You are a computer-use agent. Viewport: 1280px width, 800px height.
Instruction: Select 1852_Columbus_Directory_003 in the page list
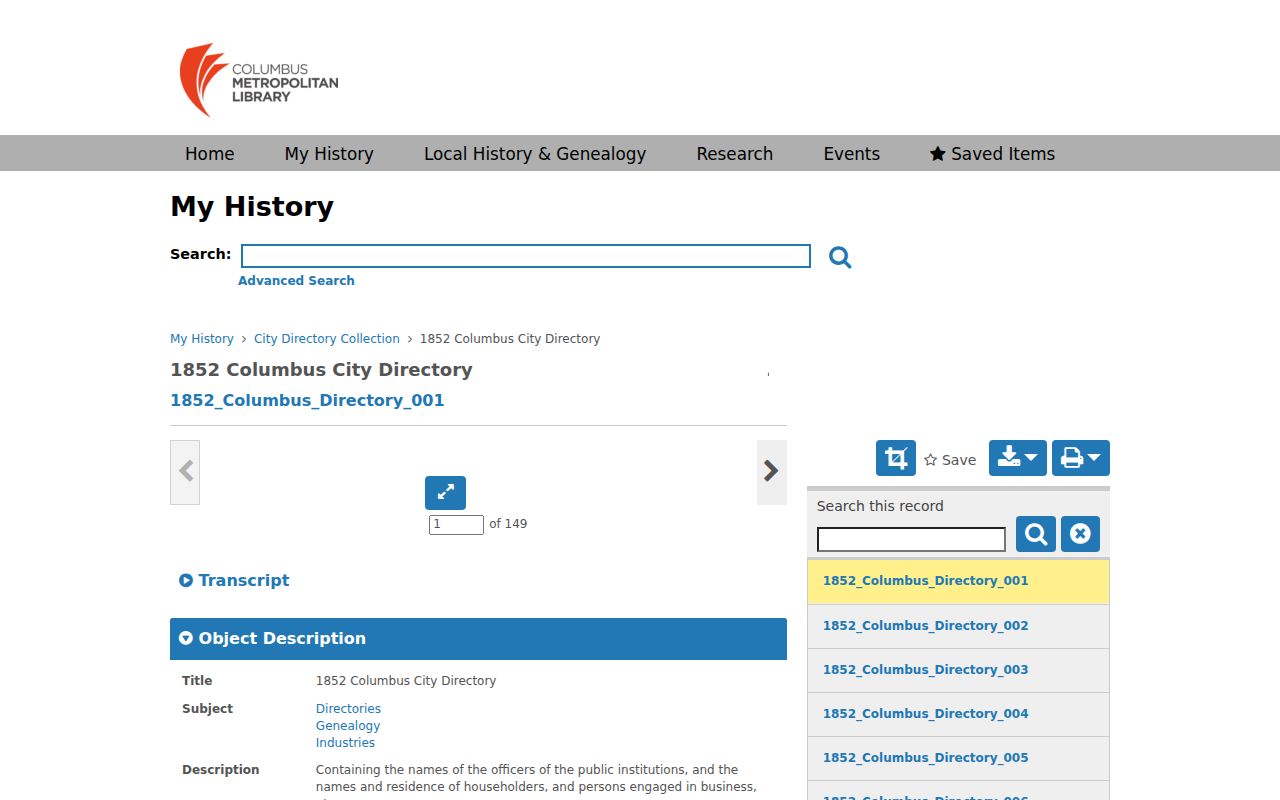958,670
